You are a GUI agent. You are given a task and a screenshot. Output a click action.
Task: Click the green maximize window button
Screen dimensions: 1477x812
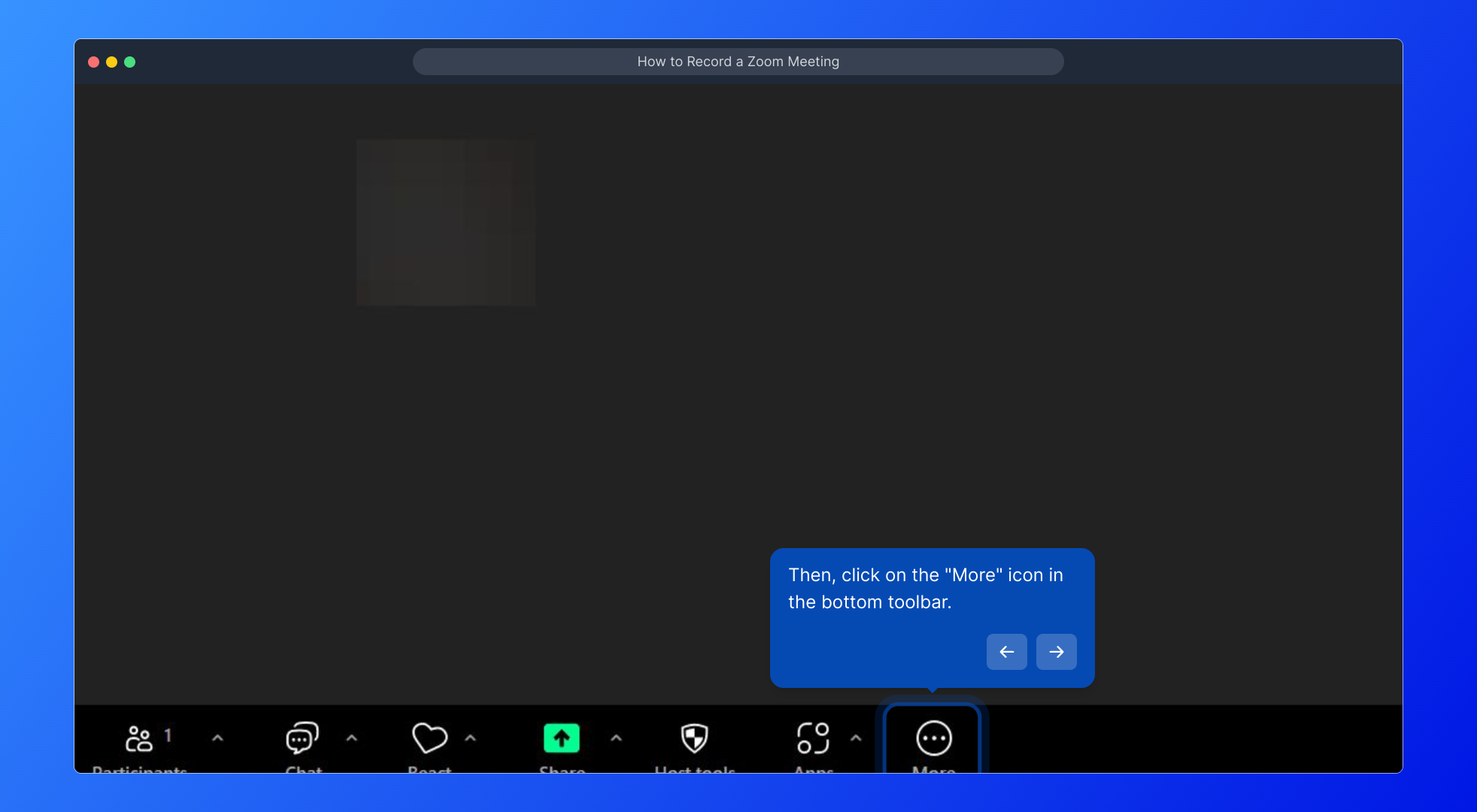[x=129, y=62]
